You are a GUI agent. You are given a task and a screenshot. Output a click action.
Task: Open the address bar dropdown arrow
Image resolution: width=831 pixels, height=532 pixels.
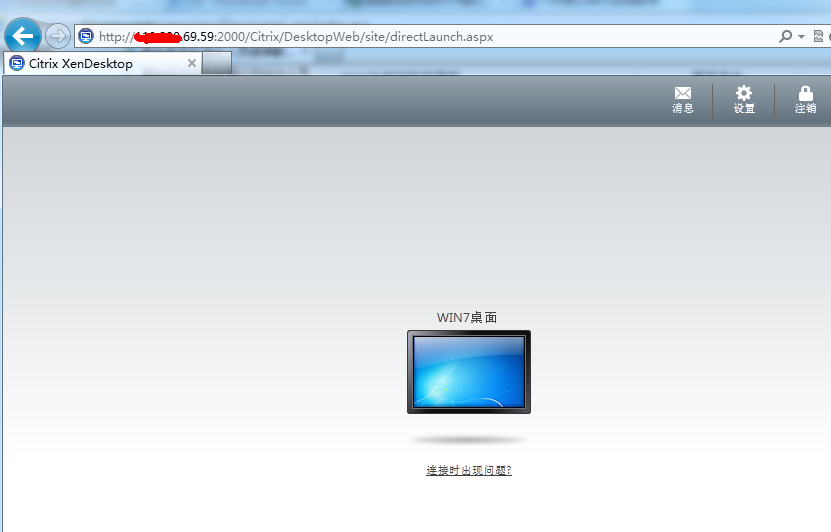click(x=801, y=37)
